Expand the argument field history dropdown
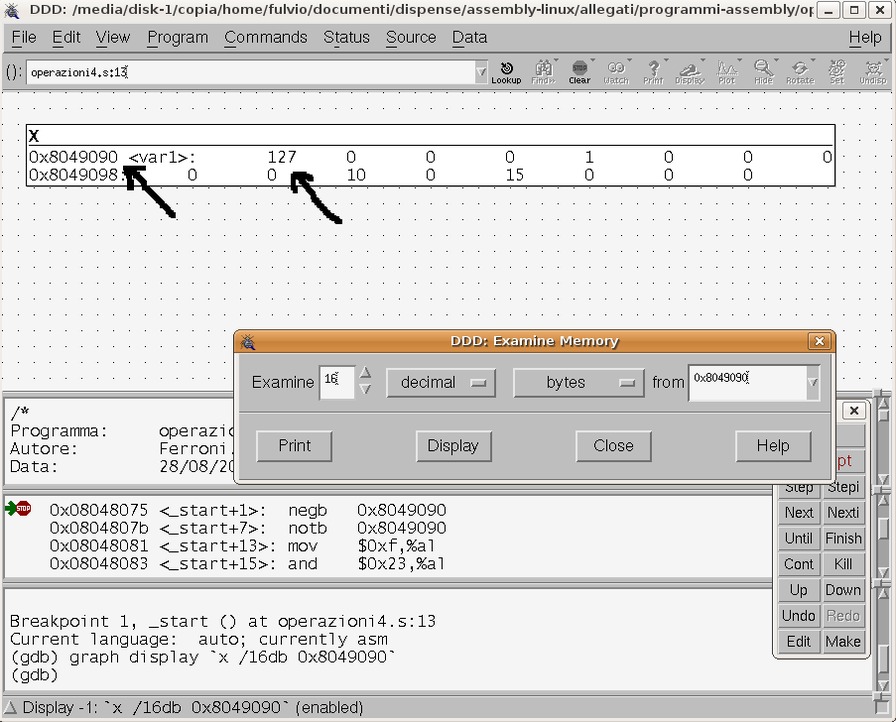The image size is (896, 722). pos(481,73)
